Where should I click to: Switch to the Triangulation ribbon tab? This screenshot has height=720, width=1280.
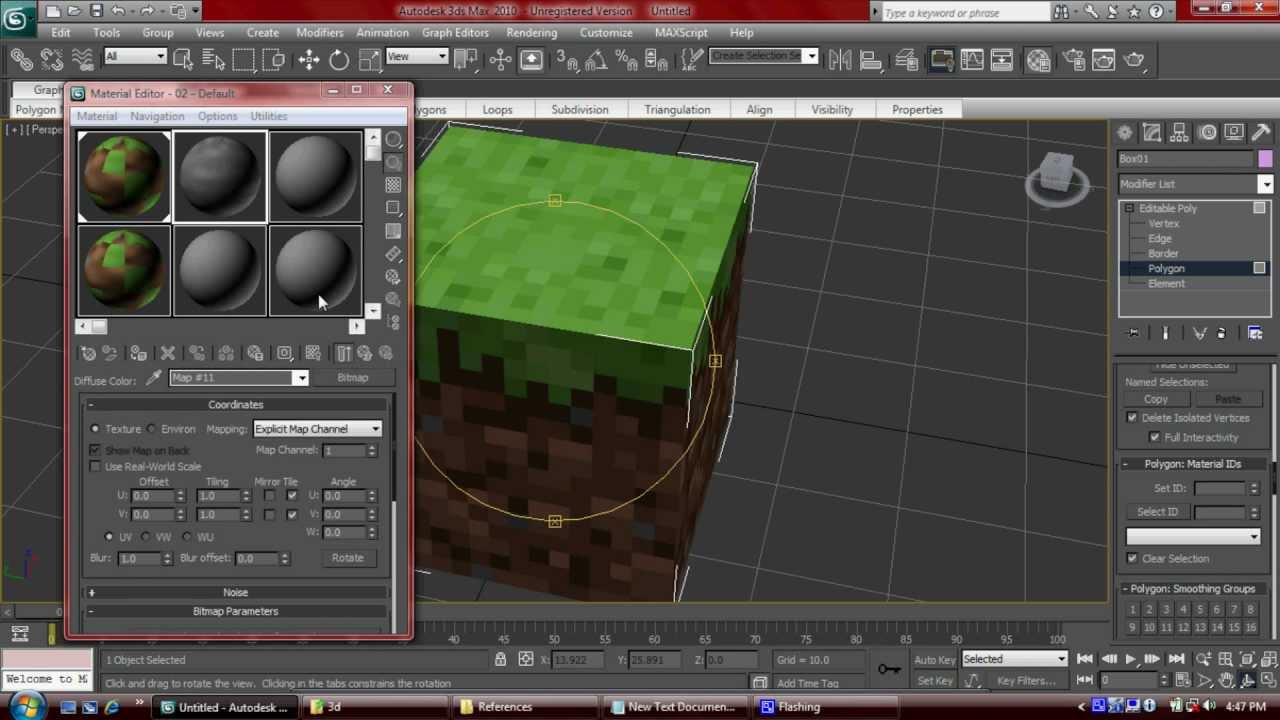tap(677, 110)
